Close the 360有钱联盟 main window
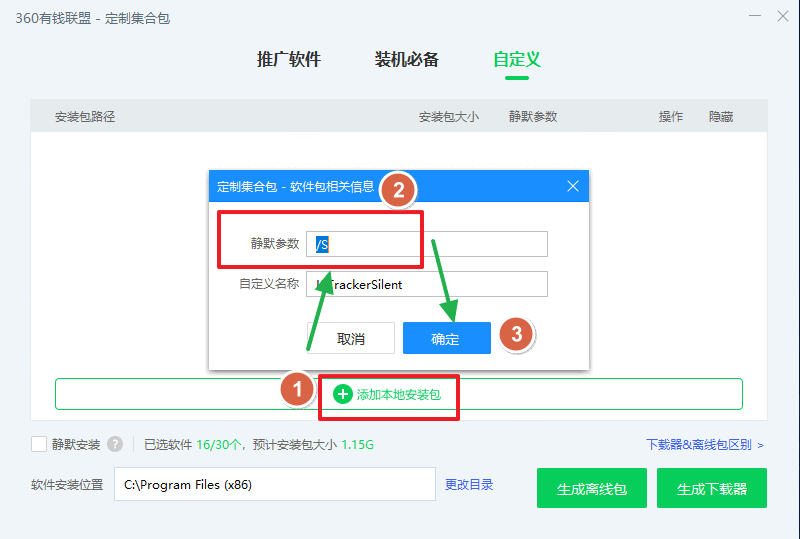 pyautogui.click(x=783, y=16)
